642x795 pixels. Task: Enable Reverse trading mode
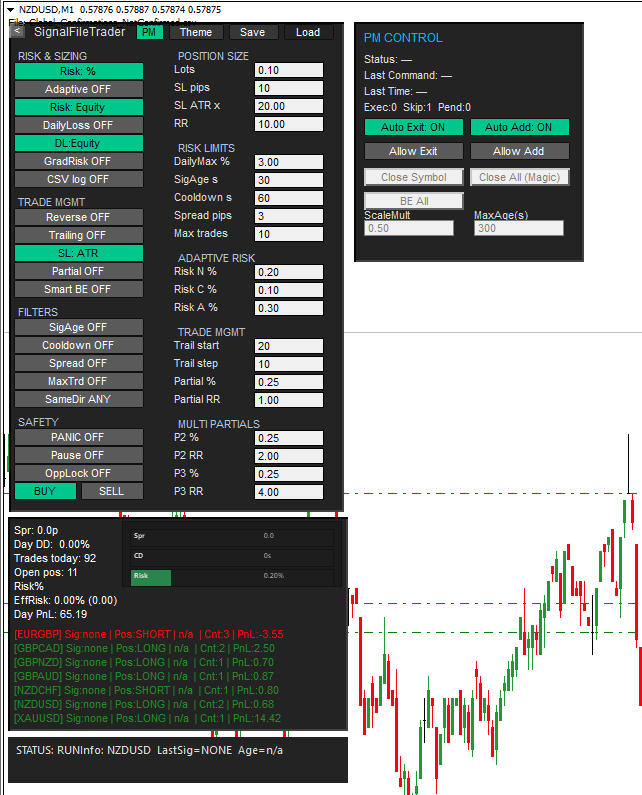pyautogui.click(x=79, y=218)
